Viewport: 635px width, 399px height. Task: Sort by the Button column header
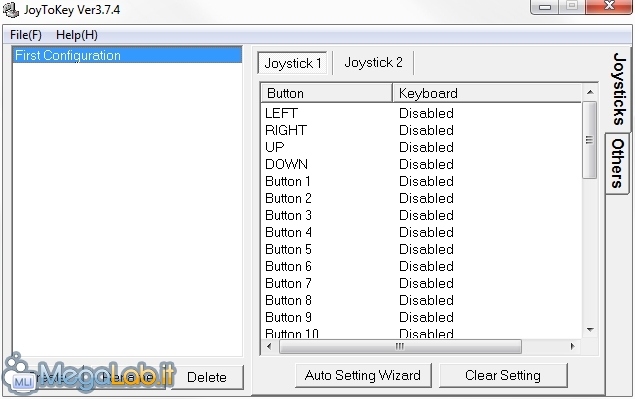[x=326, y=93]
